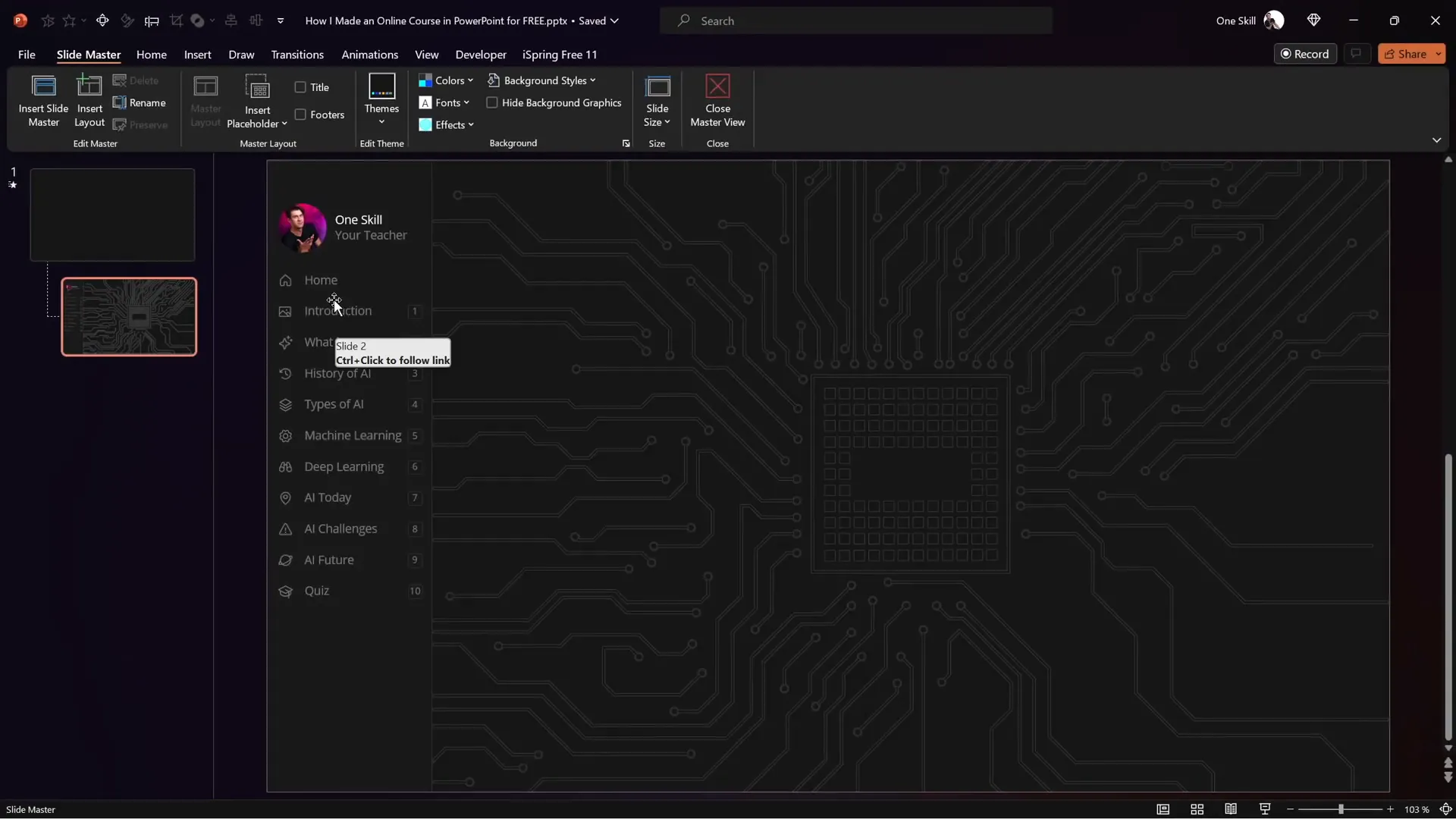Collapse the ribbon with the chevron
Viewport: 1456px width, 819px height.
point(1436,140)
